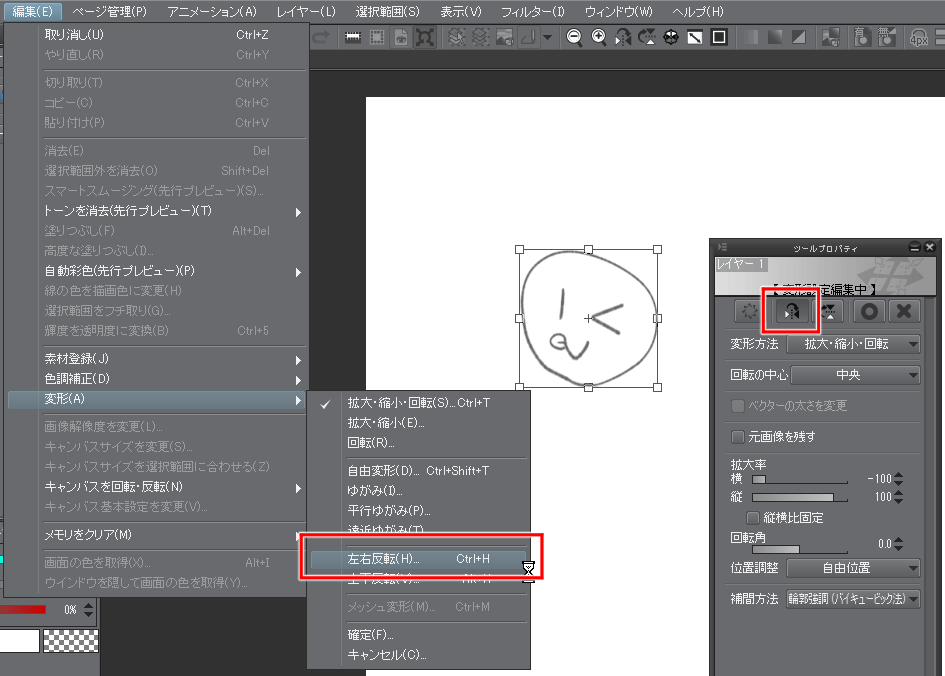Image resolution: width=945 pixels, height=676 pixels.
Task: Open the 位置調整 dropdown
Action: (x=853, y=568)
